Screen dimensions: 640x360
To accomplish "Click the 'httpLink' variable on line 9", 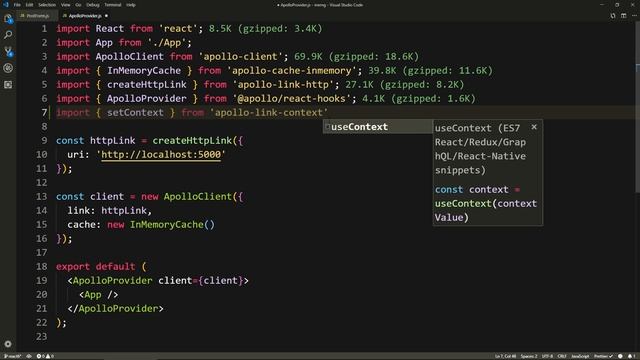I will pos(112,140).
